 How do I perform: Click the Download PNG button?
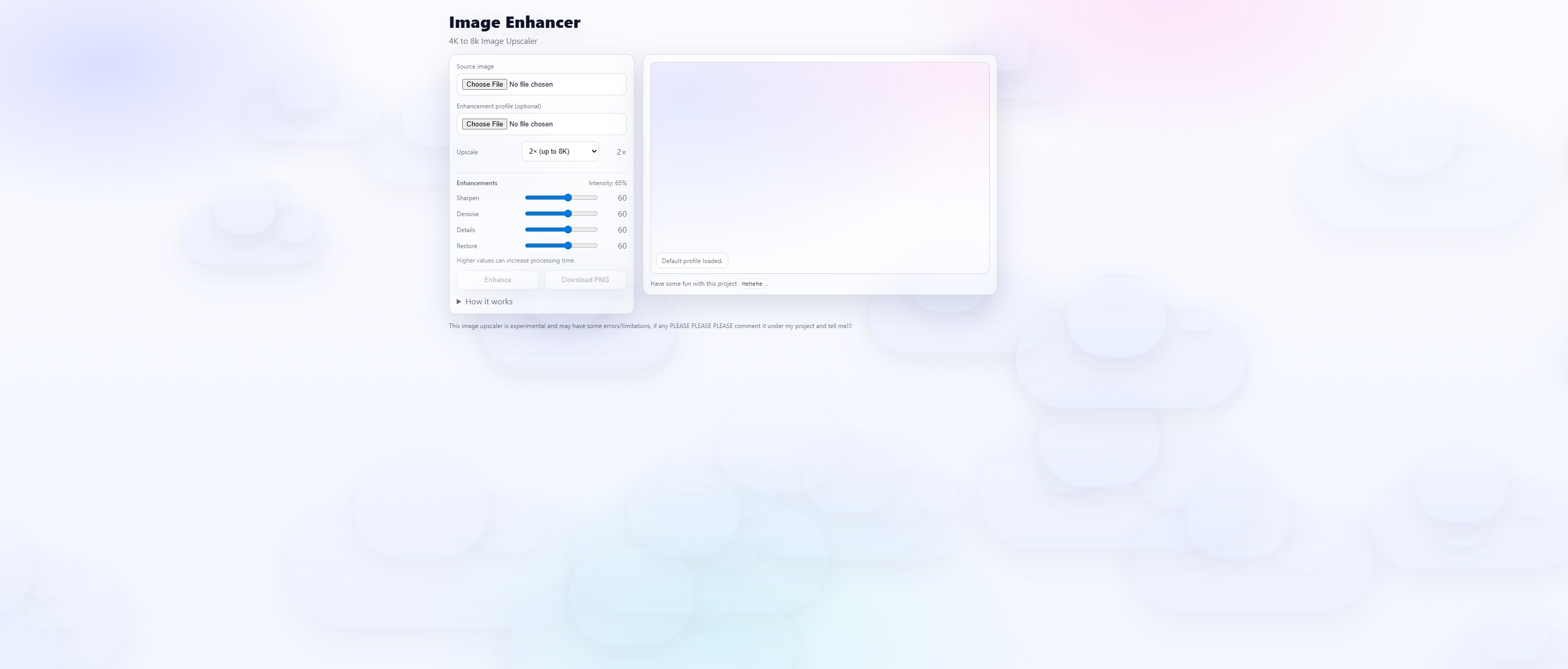[x=585, y=280]
